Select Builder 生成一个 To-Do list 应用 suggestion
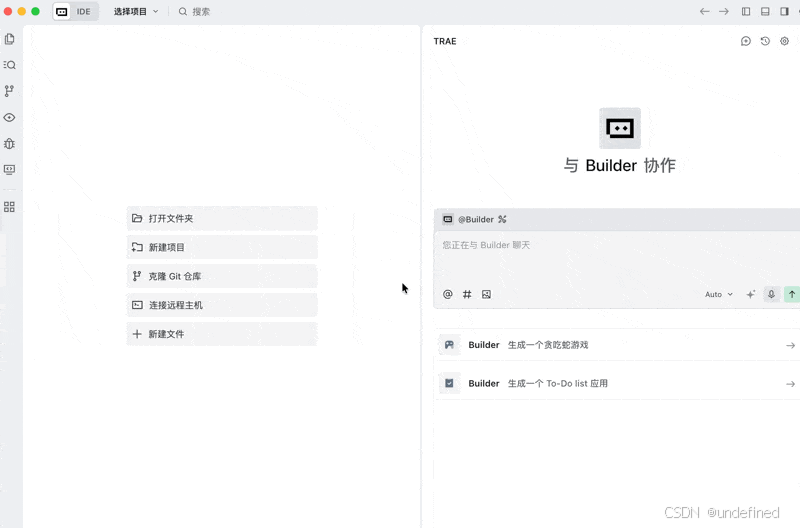 click(617, 384)
